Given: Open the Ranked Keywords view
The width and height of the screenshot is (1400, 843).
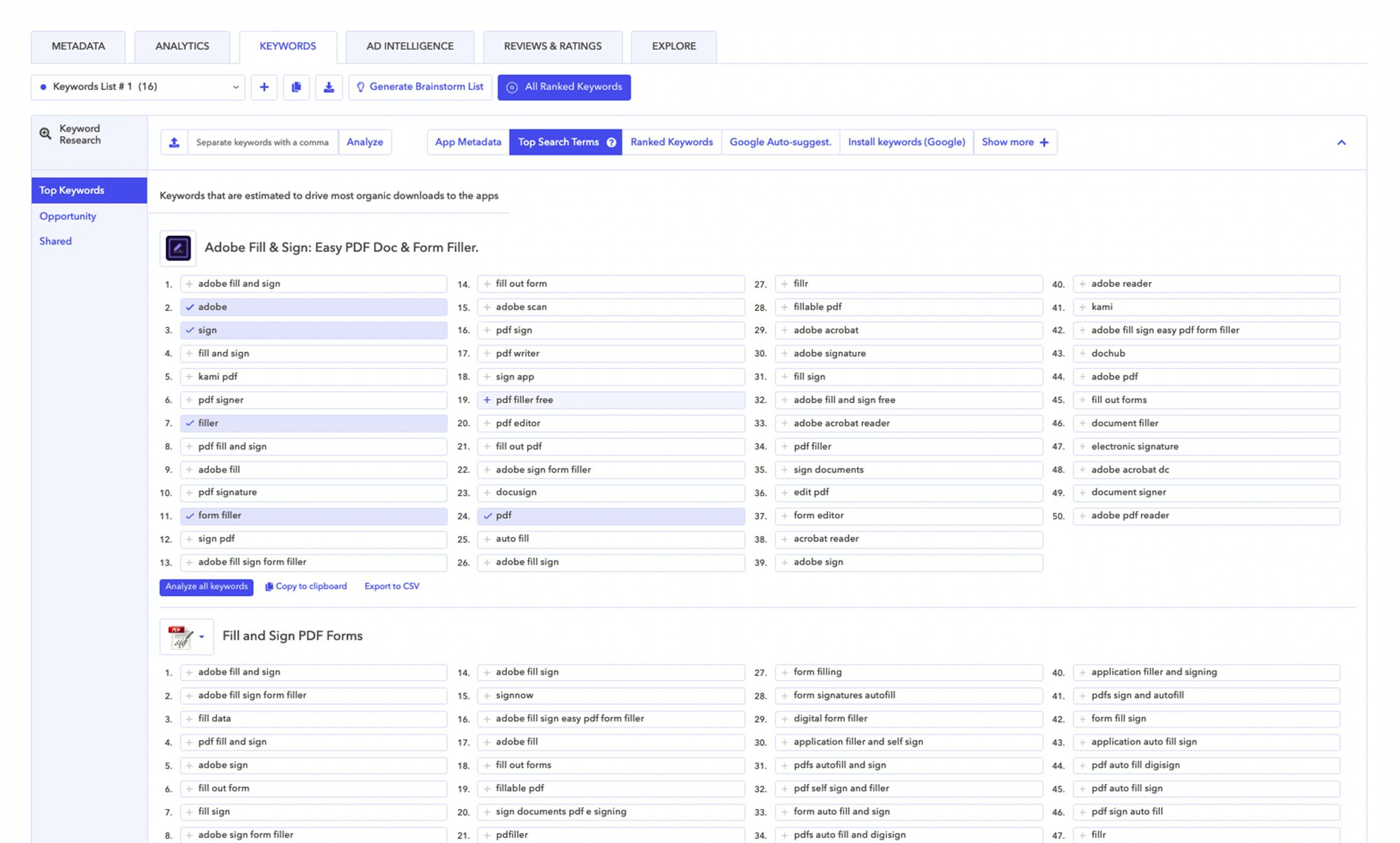Looking at the screenshot, I should [671, 142].
